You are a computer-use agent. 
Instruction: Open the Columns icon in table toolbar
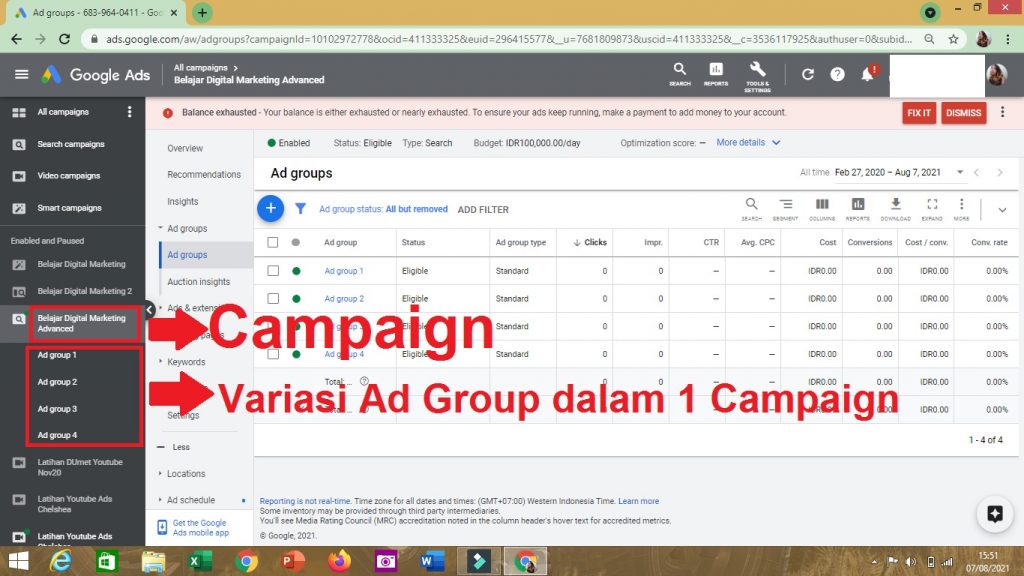coord(821,208)
